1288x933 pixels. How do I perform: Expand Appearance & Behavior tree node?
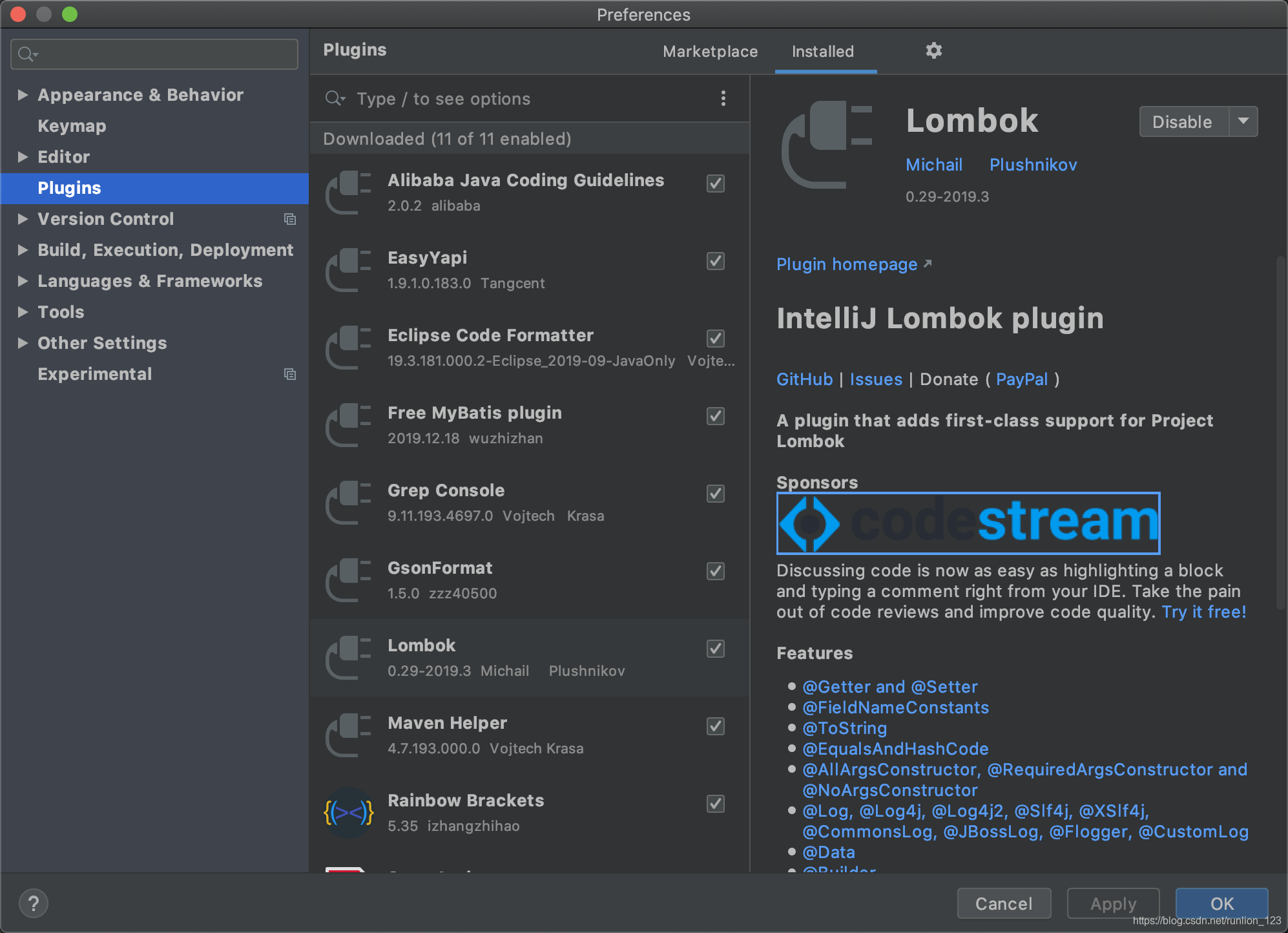[x=23, y=95]
